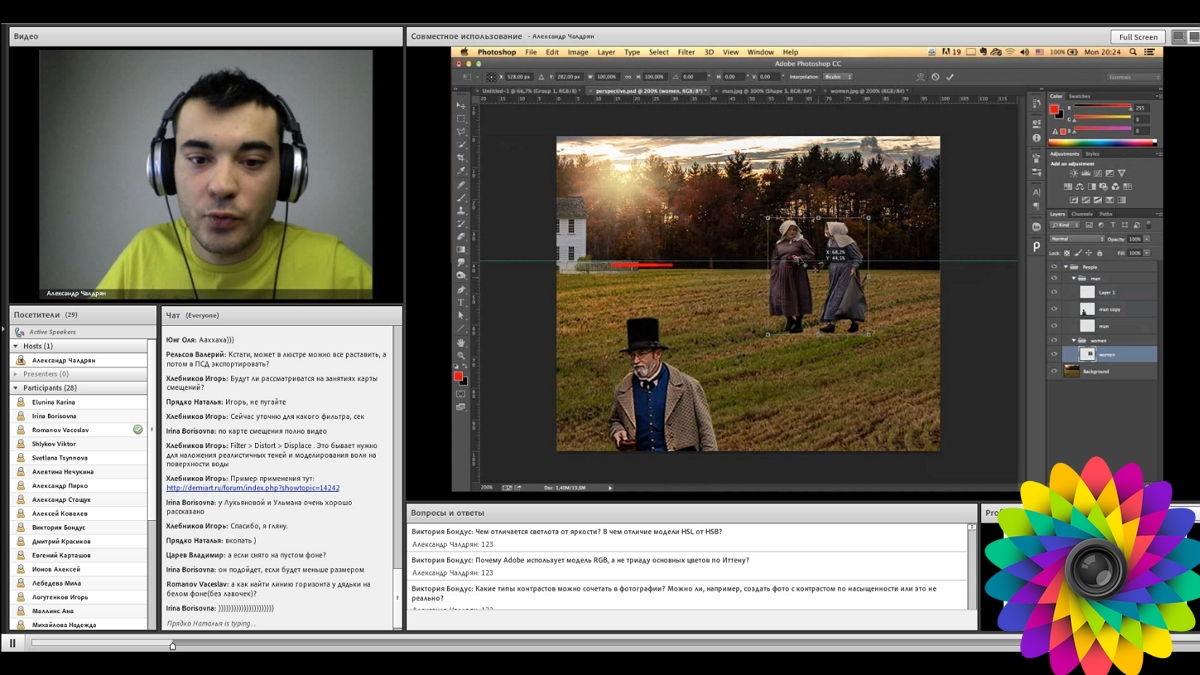1200x675 pixels.
Task: Select the Zoom magnifier tool
Action: (x=461, y=355)
